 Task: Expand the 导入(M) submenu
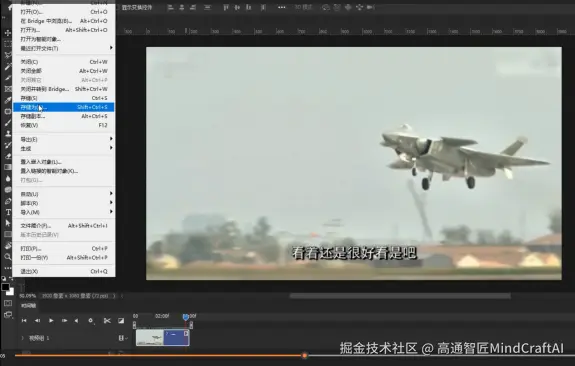point(64,212)
